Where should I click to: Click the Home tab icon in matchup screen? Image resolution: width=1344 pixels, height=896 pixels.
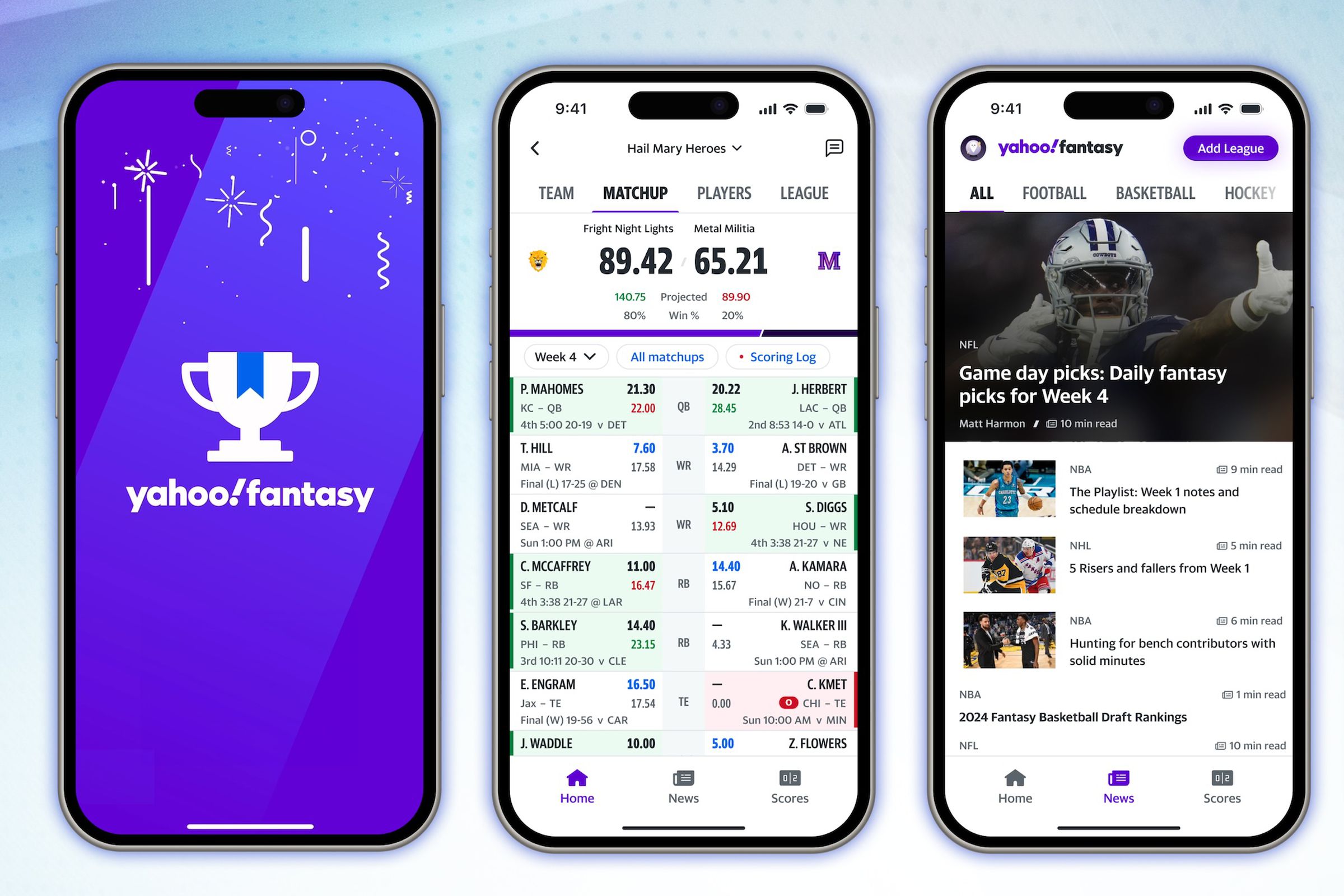pos(576,778)
